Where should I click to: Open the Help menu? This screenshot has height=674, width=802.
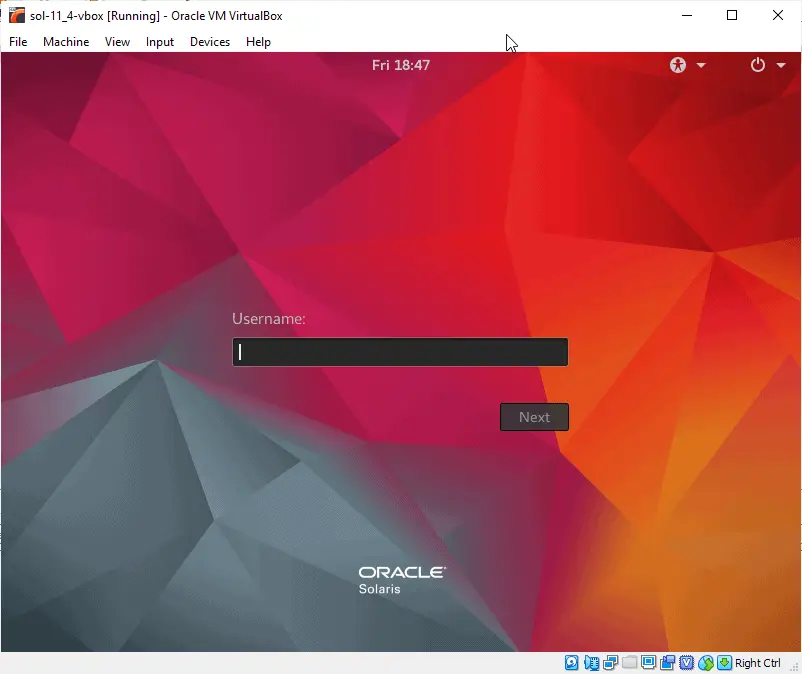coord(258,42)
